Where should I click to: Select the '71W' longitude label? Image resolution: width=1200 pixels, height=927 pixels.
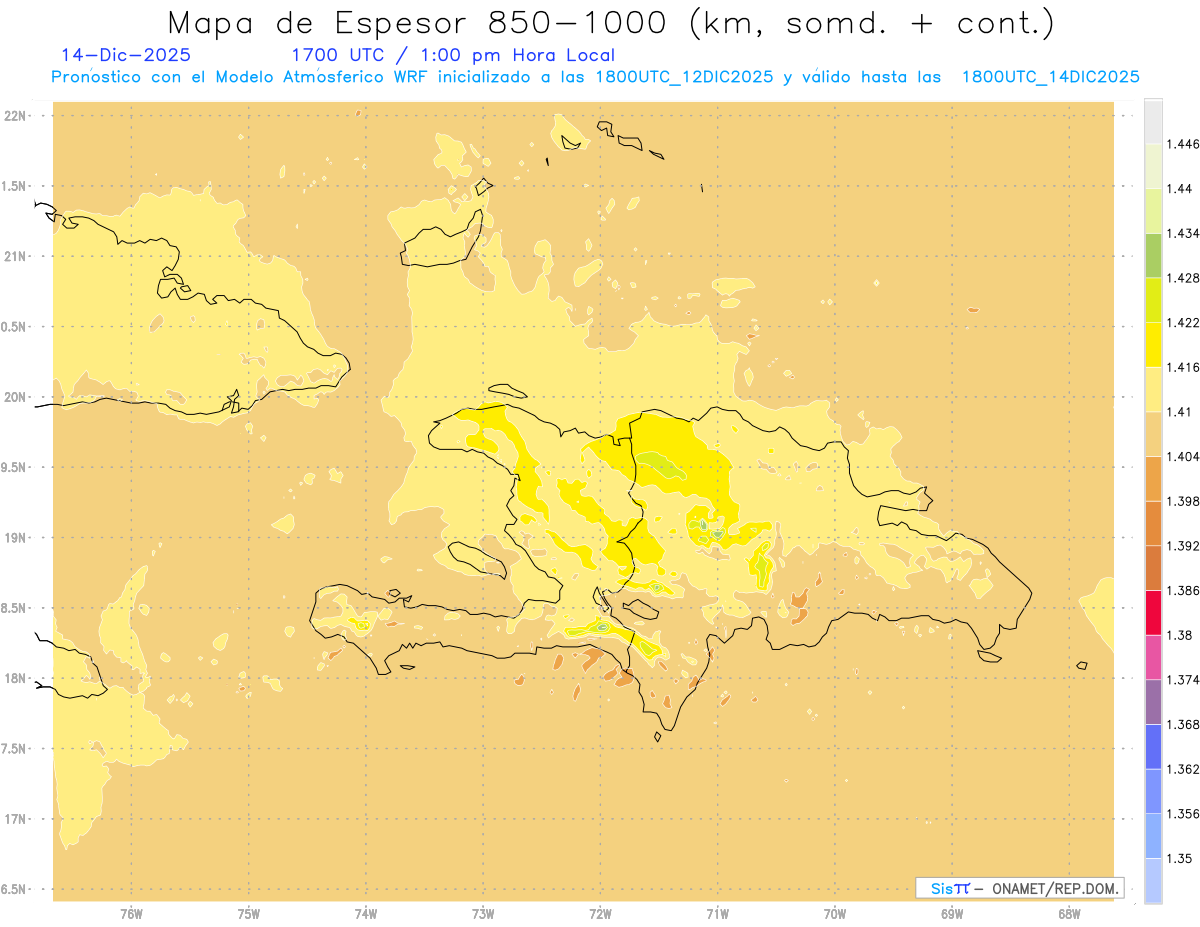coord(717,913)
